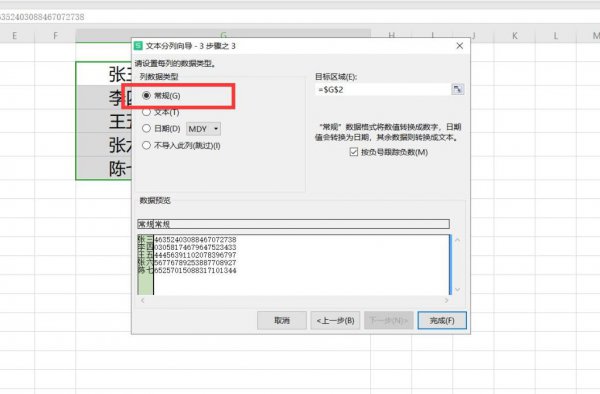Close the 文本分列向导 dialog
The height and width of the screenshot is (394, 600).
pyautogui.click(x=460, y=46)
